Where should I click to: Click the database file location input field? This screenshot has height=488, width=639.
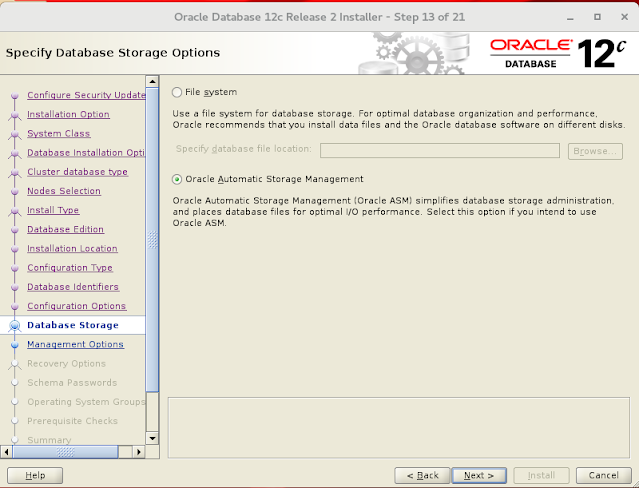(x=440, y=150)
